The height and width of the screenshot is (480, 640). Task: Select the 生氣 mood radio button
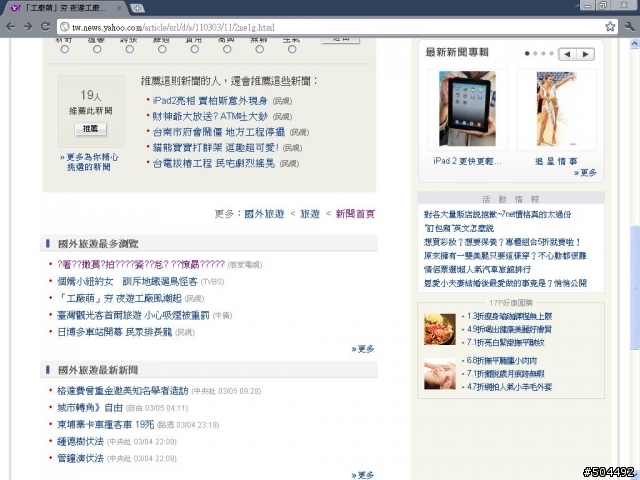pyautogui.click(x=292, y=49)
